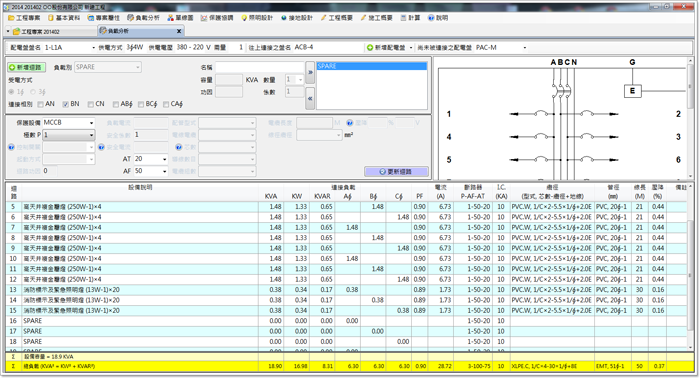
Task: Select circuit row 13 消防標示及緊急照明燈
Action: [346, 290]
